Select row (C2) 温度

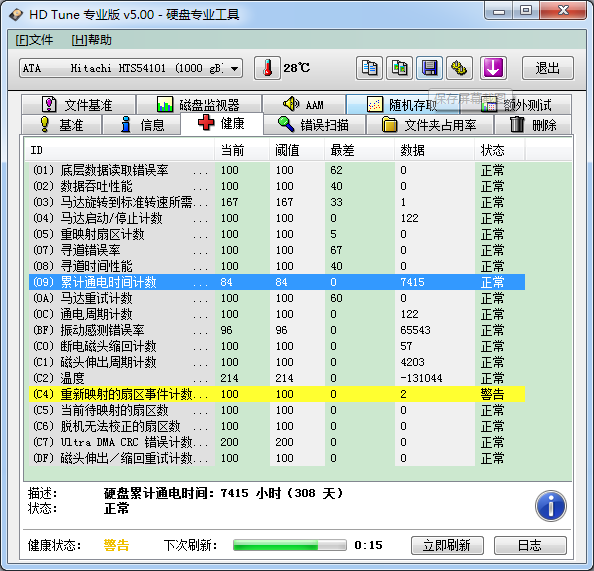point(277,378)
